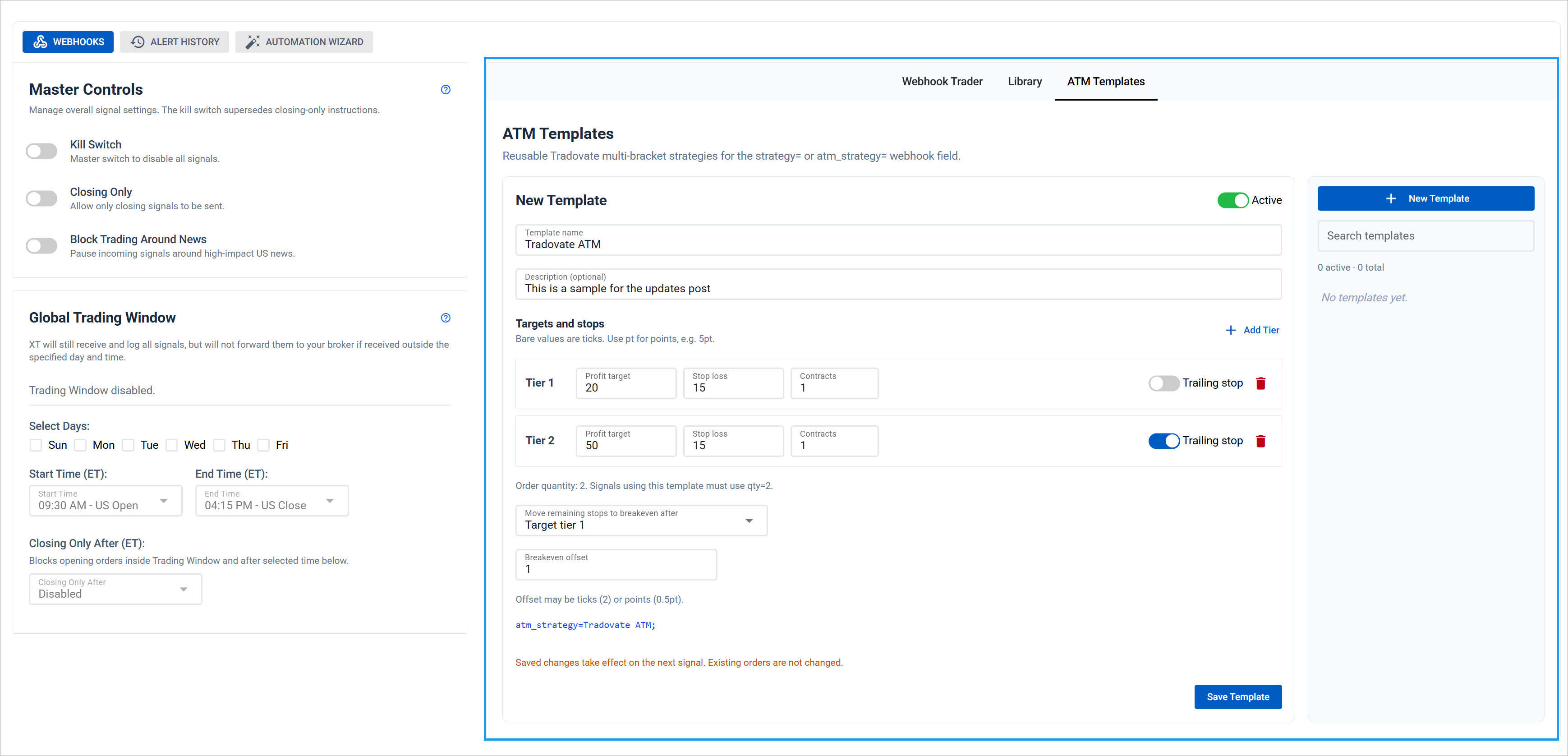The height and width of the screenshot is (756, 1568).
Task: Open the Start Time dropdown
Action: tap(106, 500)
